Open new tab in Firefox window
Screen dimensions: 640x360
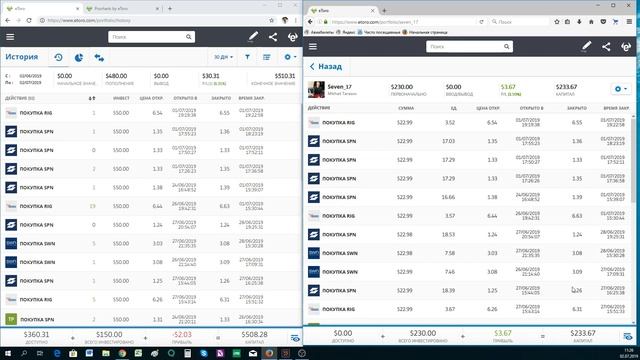pyautogui.click(x=384, y=10)
